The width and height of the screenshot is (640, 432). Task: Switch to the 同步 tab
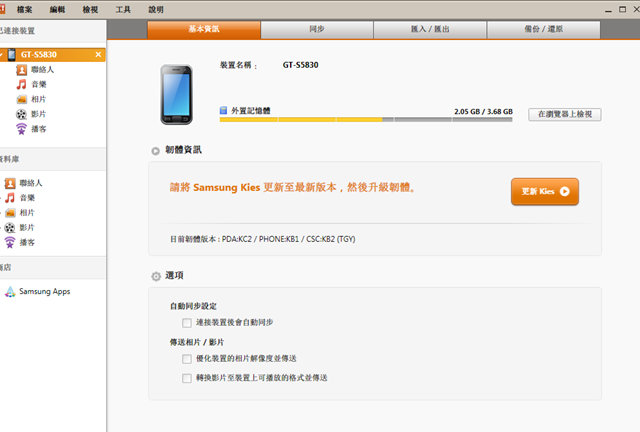coord(317,29)
